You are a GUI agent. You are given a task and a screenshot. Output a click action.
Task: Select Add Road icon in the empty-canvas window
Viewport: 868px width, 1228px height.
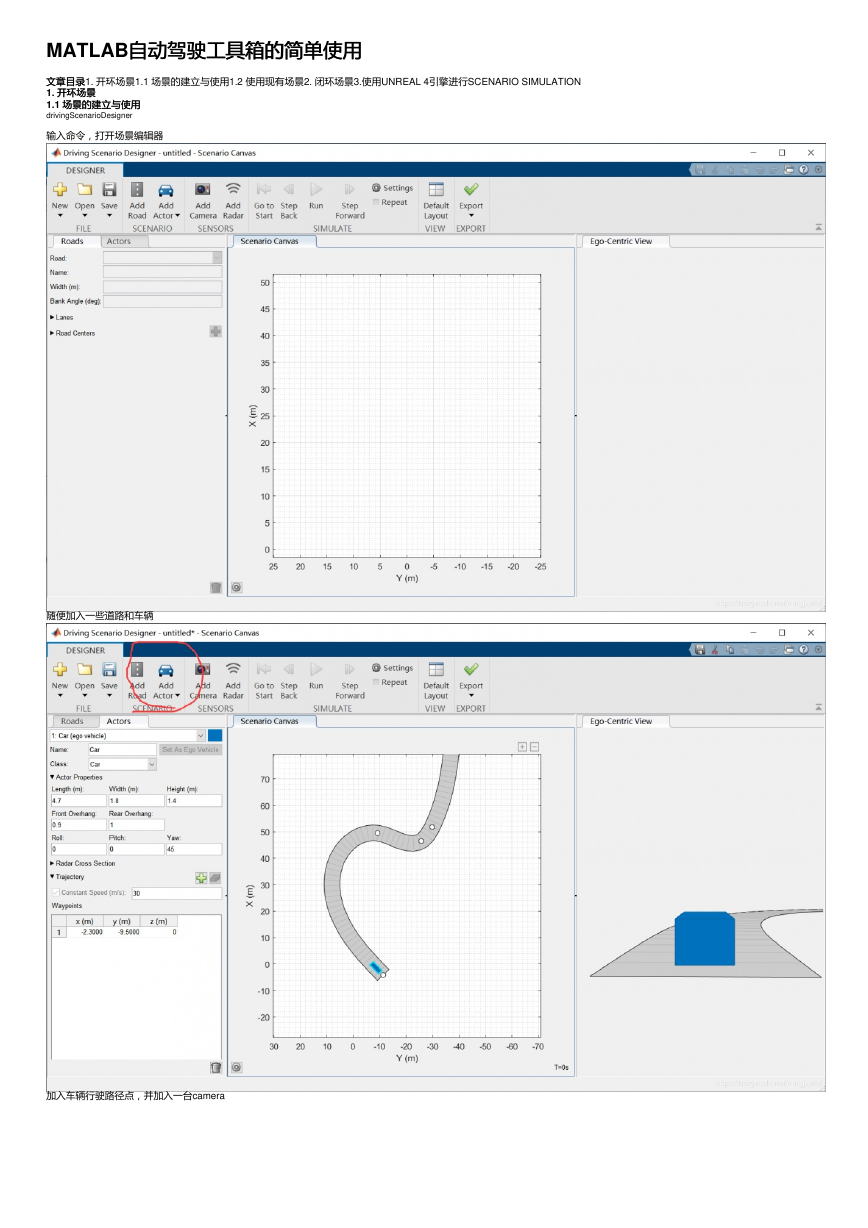(137, 189)
